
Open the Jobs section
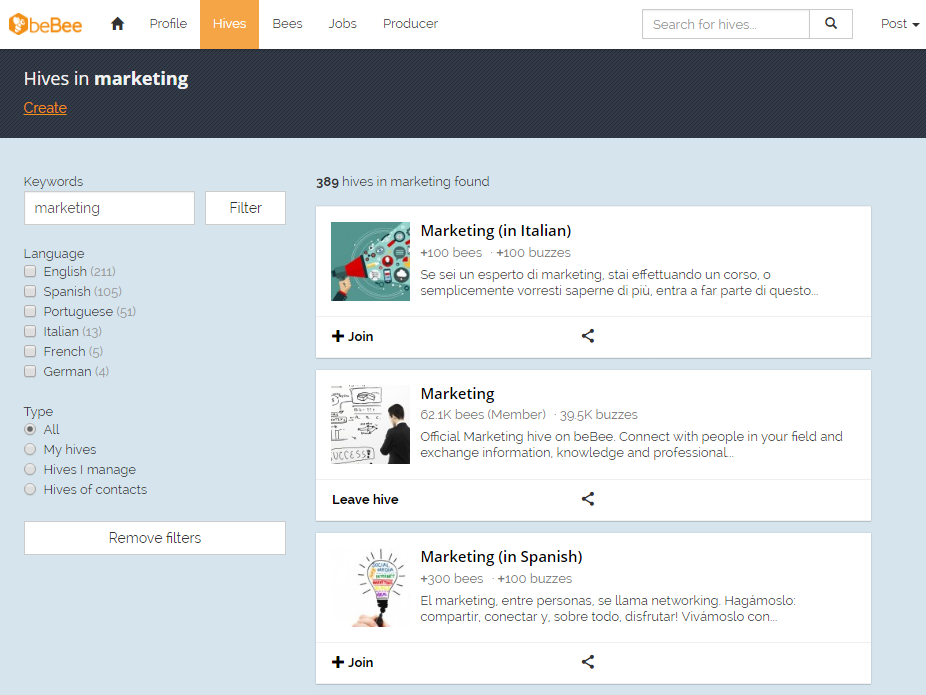pyautogui.click(x=343, y=24)
